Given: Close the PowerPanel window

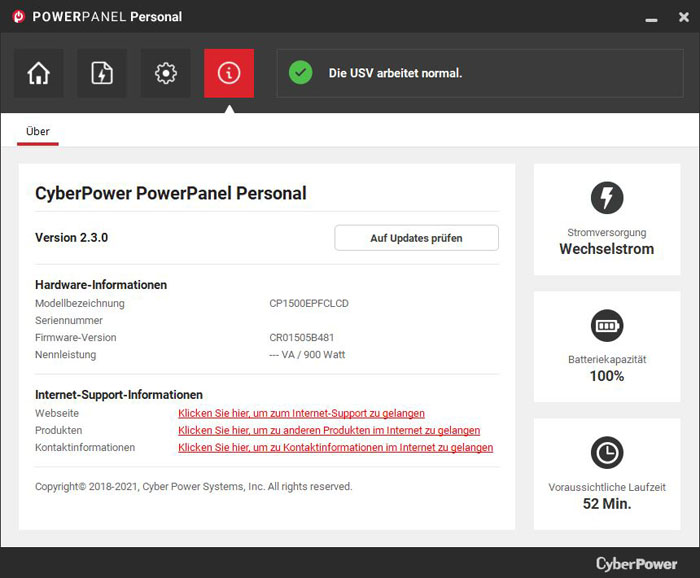Looking at the screenshot, I should 683,17.
